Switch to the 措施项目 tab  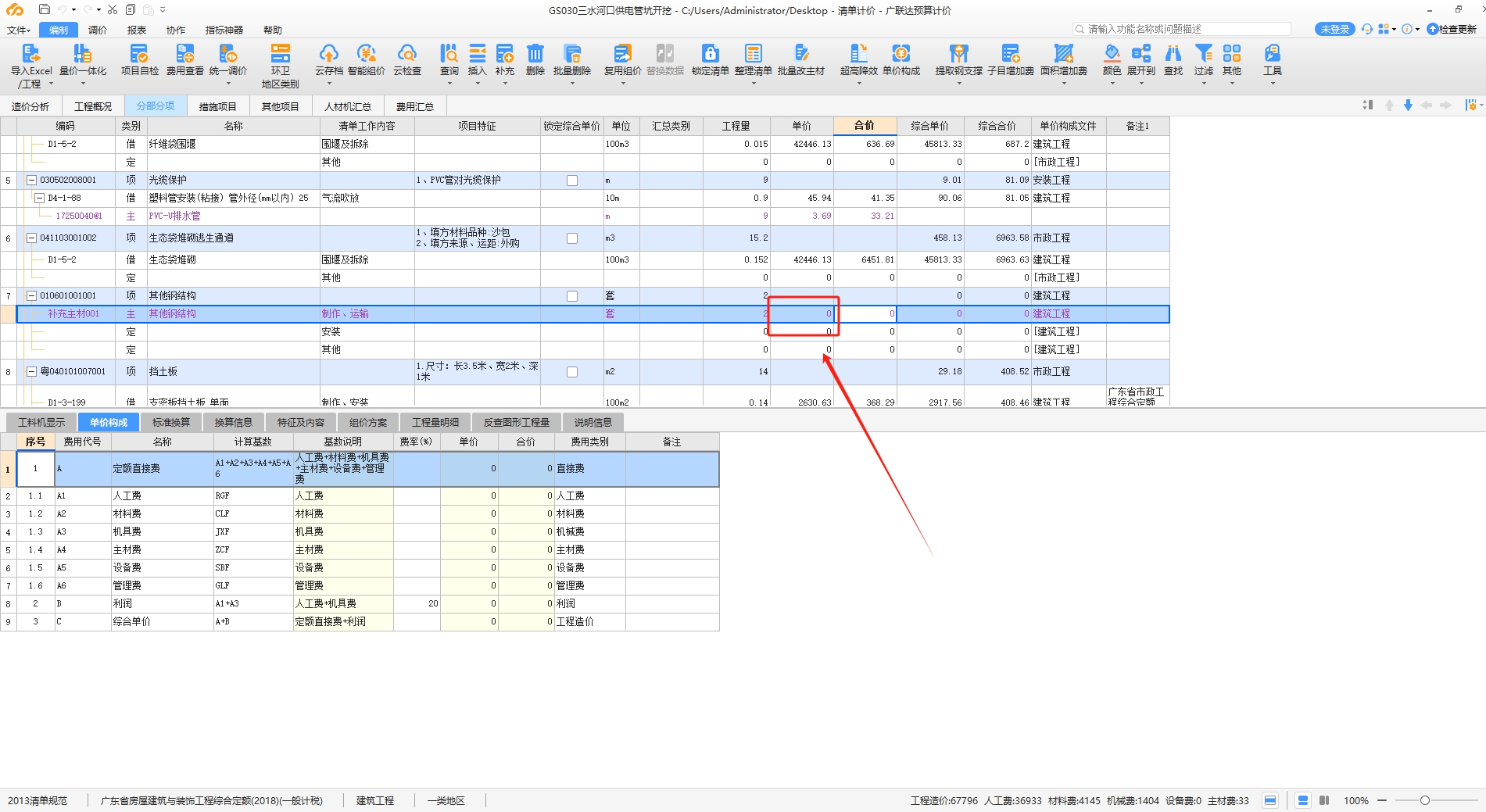[x=217, y=106]
